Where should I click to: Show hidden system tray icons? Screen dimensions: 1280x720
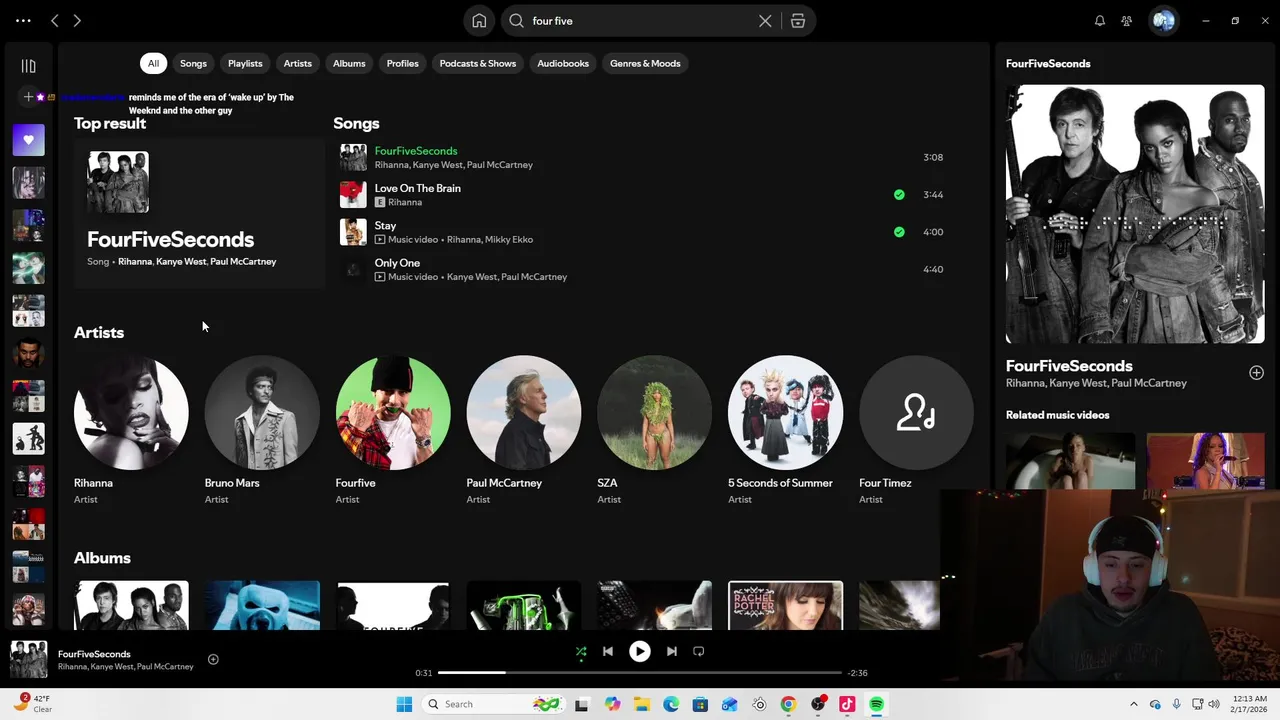1133,704
